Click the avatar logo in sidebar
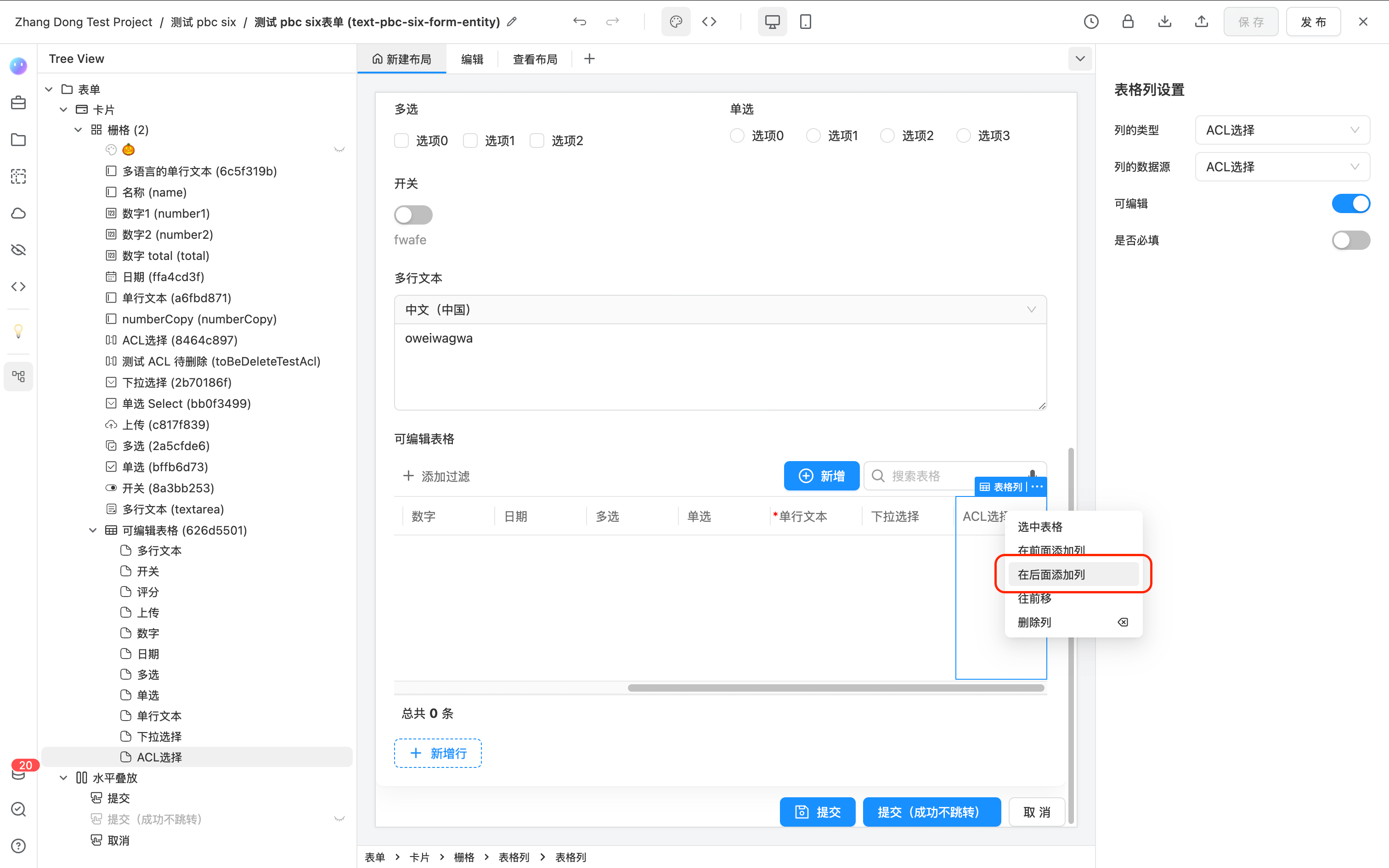Viewport: 1389px width, 868px height. 18,66
